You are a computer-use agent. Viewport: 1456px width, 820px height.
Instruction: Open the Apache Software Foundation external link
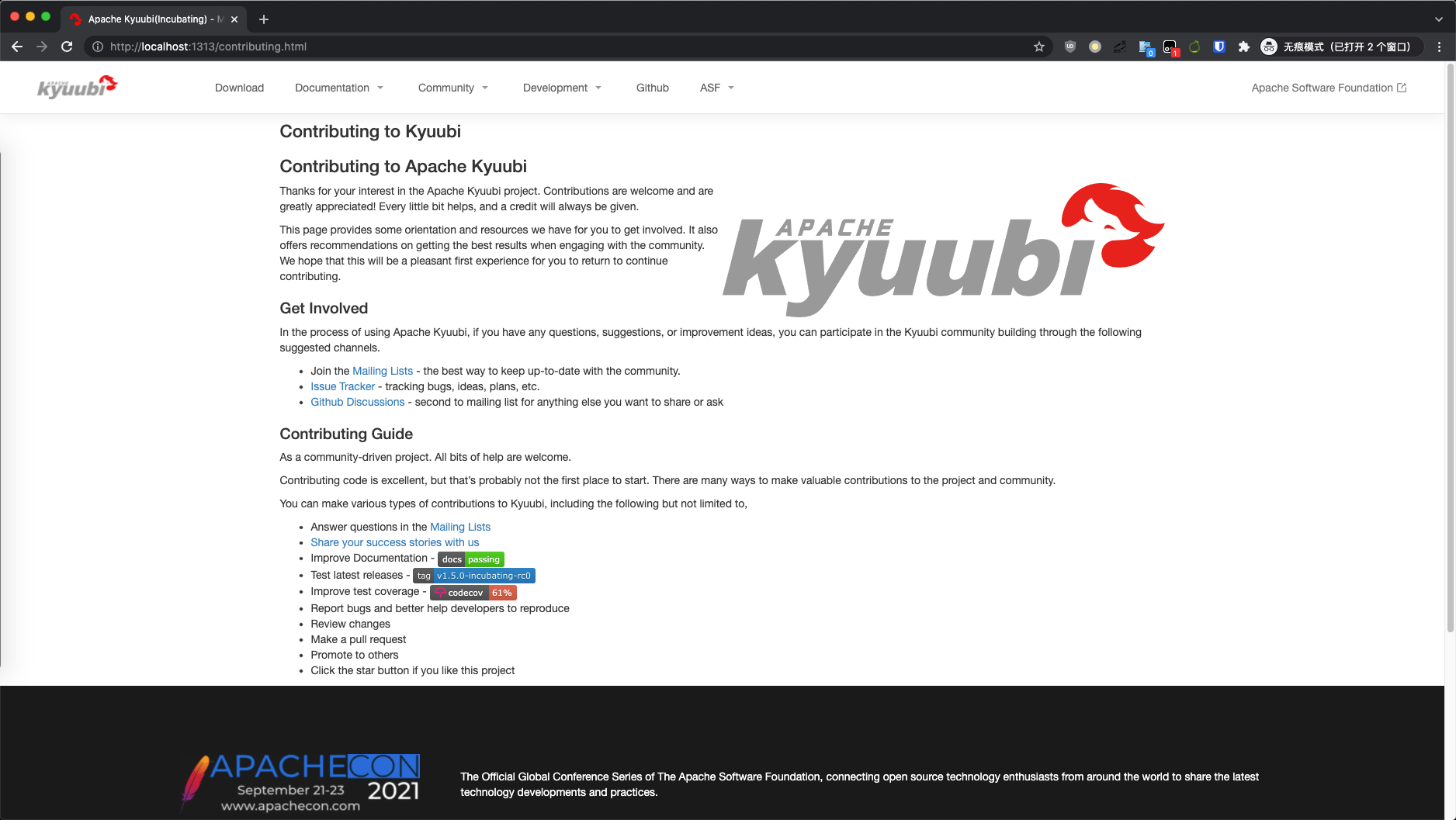pos(1329,88)
